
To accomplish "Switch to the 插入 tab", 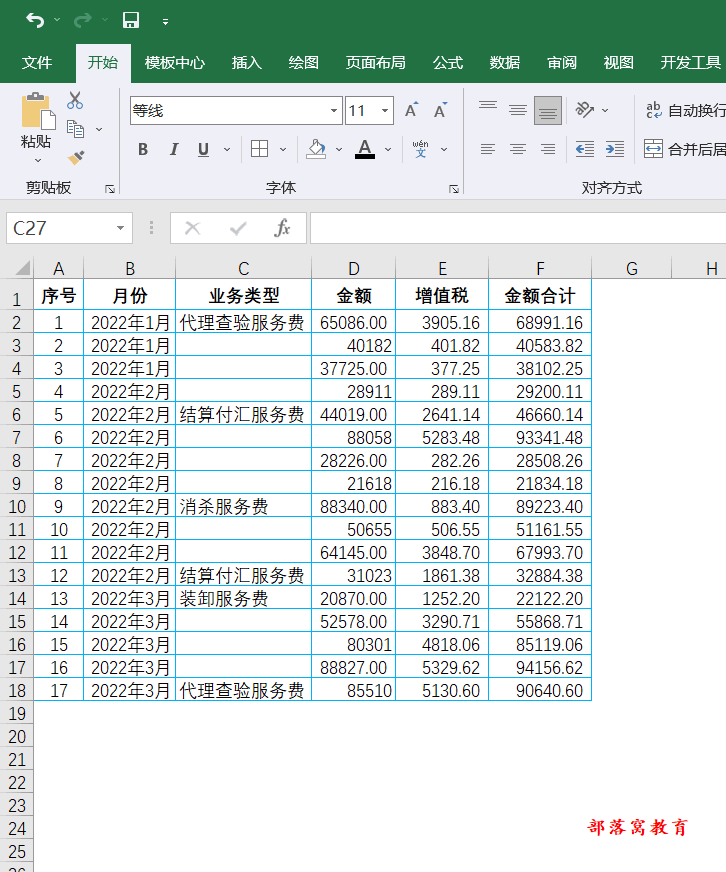I will [x=246, y=63].
